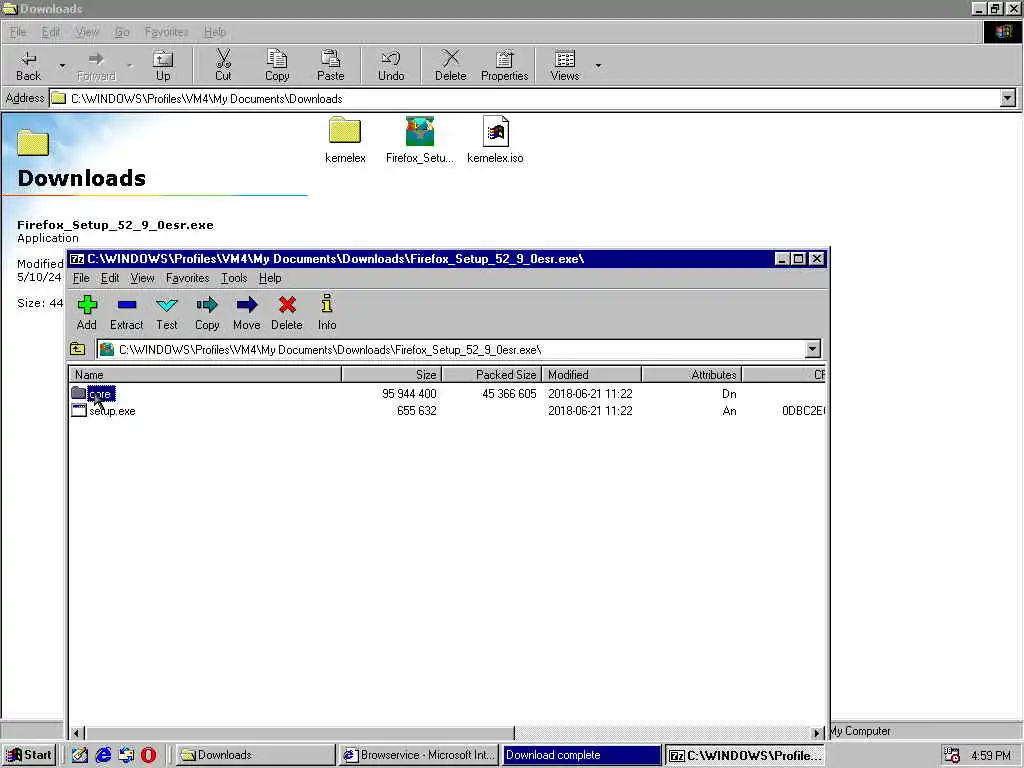Expand the Explorer Address bar dropdown
The width and height of the screenshot is (1024, 768).
pyautogui.click(x=1008, y=99)
